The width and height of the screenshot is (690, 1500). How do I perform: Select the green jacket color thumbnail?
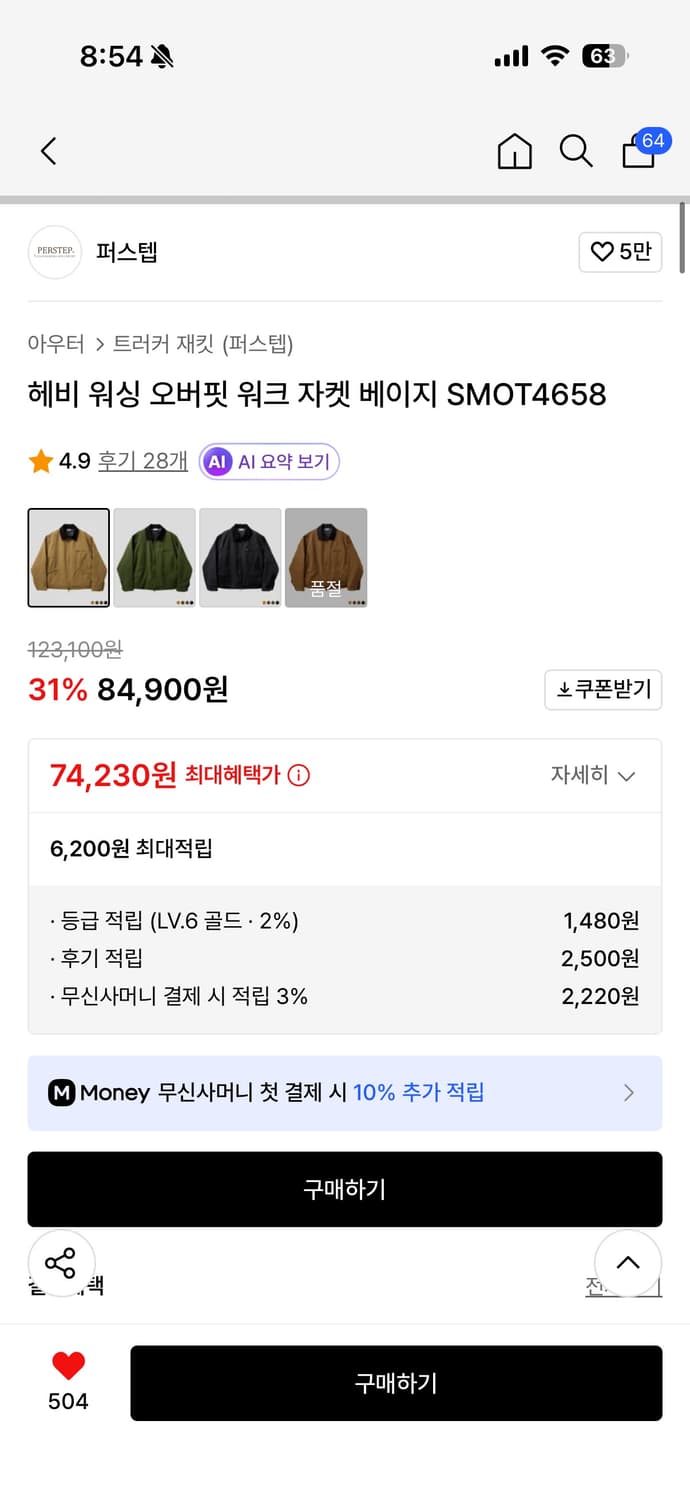pyautogui.click(x=154, y=557)
